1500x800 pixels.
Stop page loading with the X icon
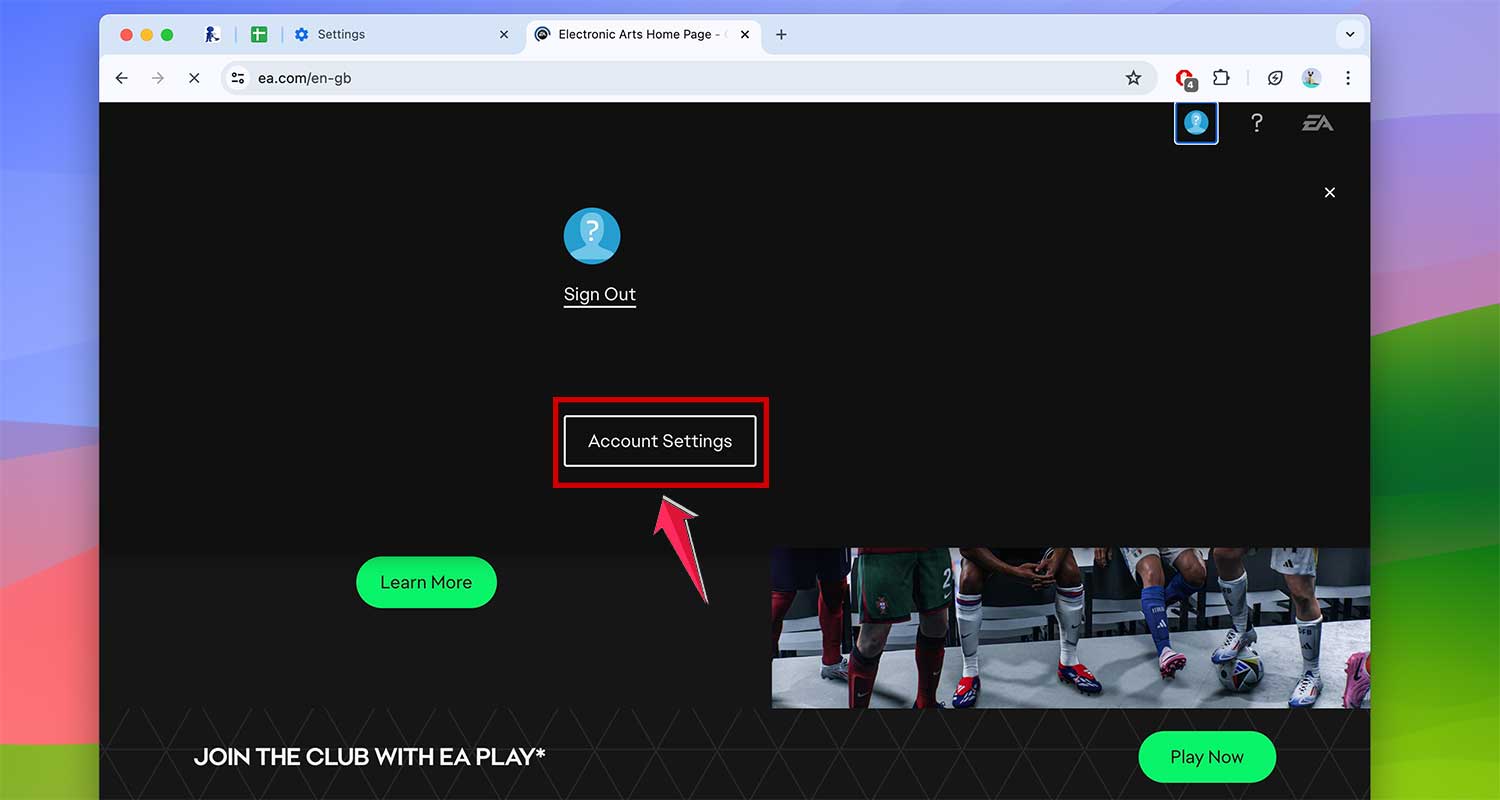[x=194, y=78]
